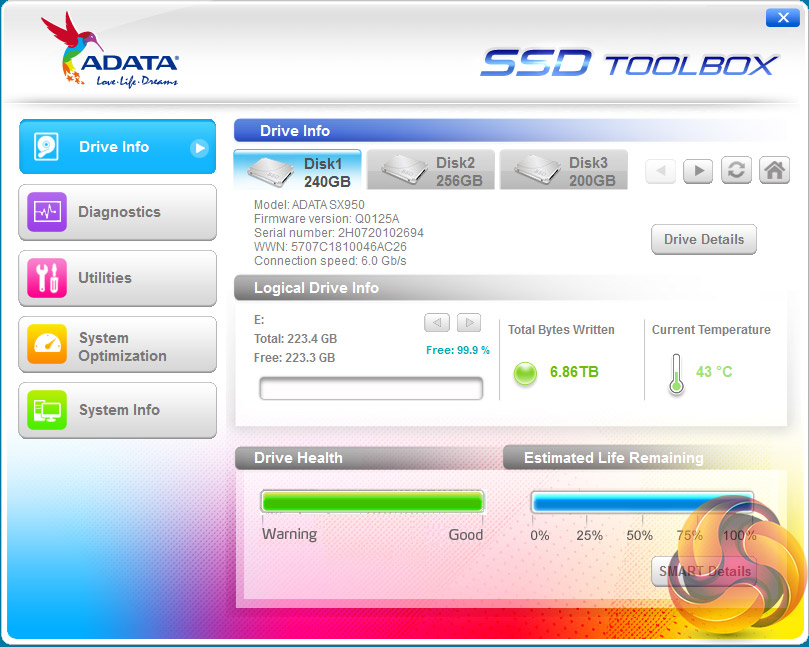Open System Optimization section
Image resolution: width=809 pixels, height=647 pixels.
point(118,344)
